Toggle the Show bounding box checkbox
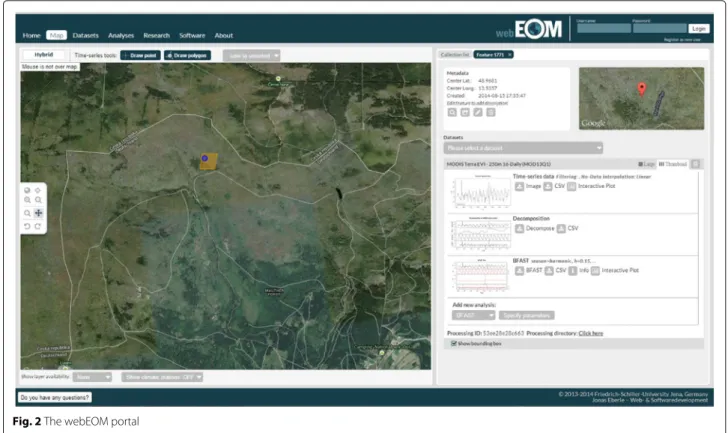Image resolution: width=728 pixels, height=433 pixels. [454, 343]
